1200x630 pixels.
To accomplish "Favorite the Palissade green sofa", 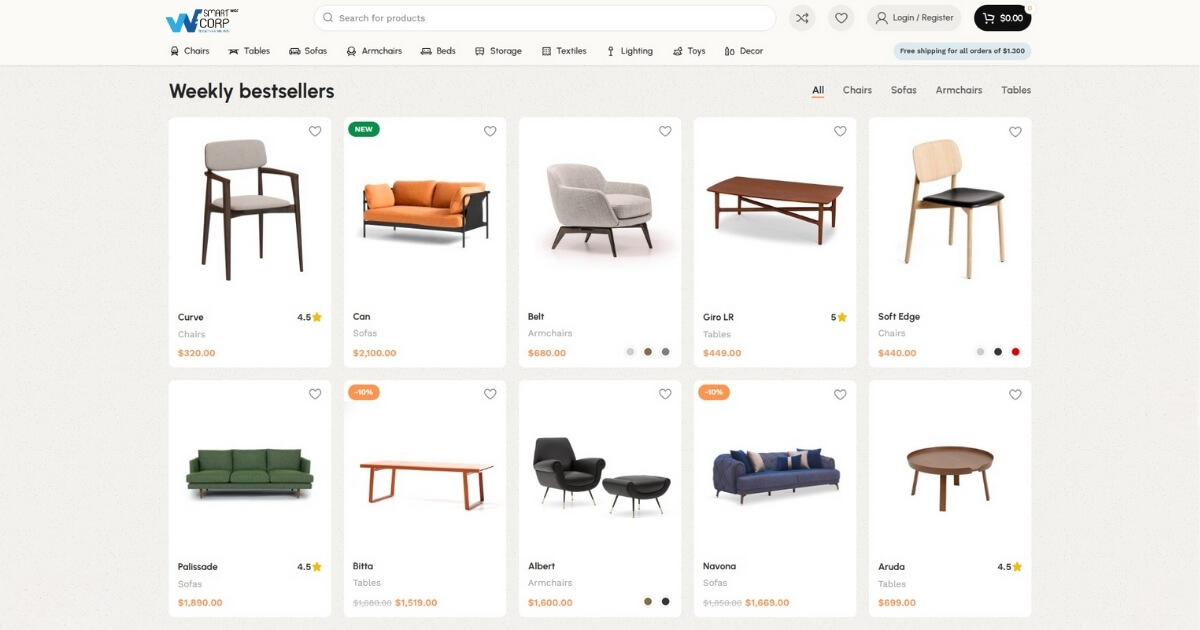I will [x=315, y=394].
